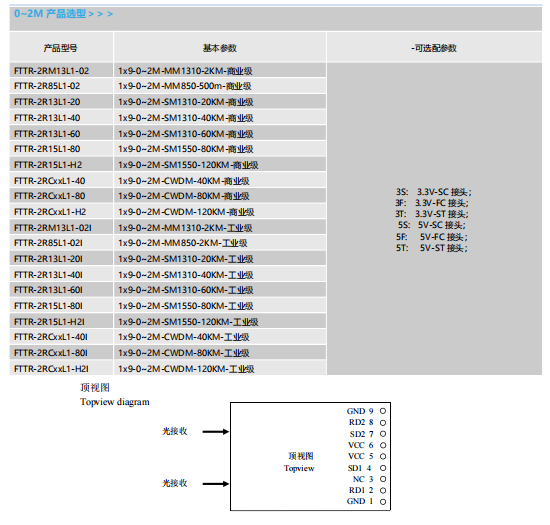Select the FTTR-2R13L1-20 row
550x525 pixels.
[168, 102]
